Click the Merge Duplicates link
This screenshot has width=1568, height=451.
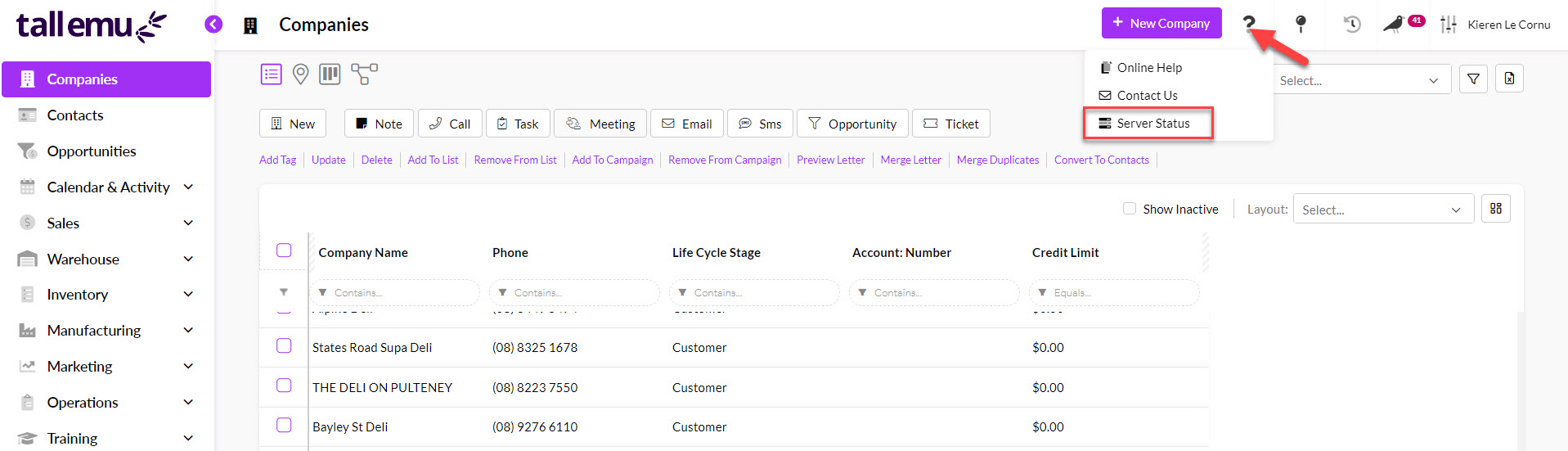997,160
